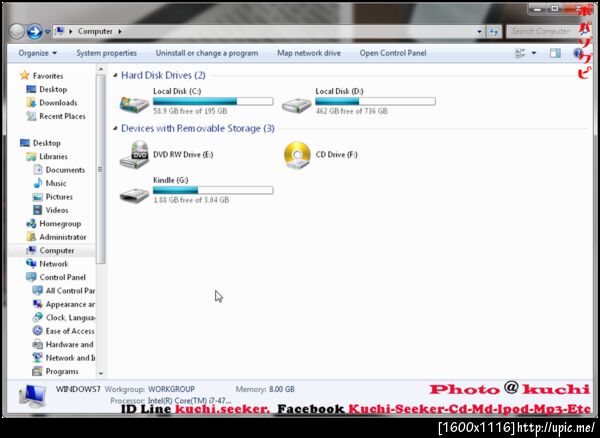Click the Computer breadcrumb in address bar

click(x=95, y=31)
